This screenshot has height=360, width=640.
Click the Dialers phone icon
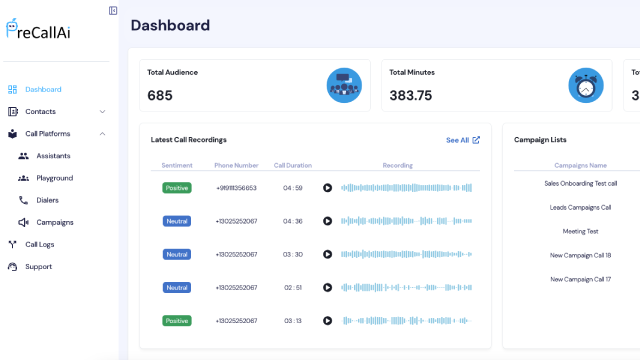23,200
